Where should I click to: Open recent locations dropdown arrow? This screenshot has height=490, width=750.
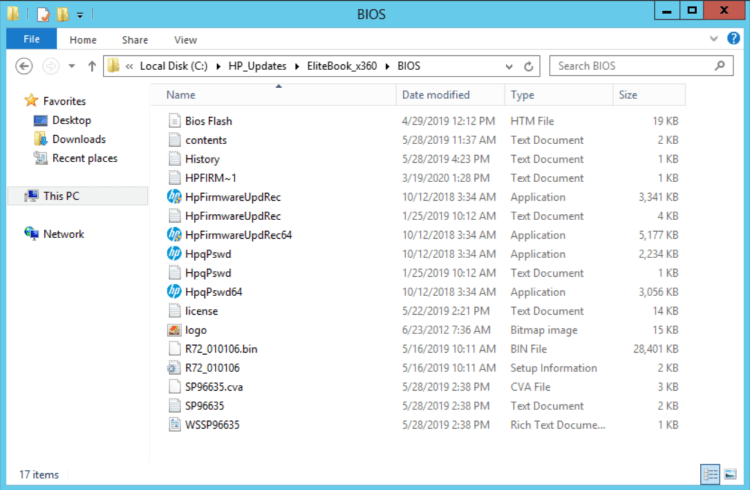[72, 66]
